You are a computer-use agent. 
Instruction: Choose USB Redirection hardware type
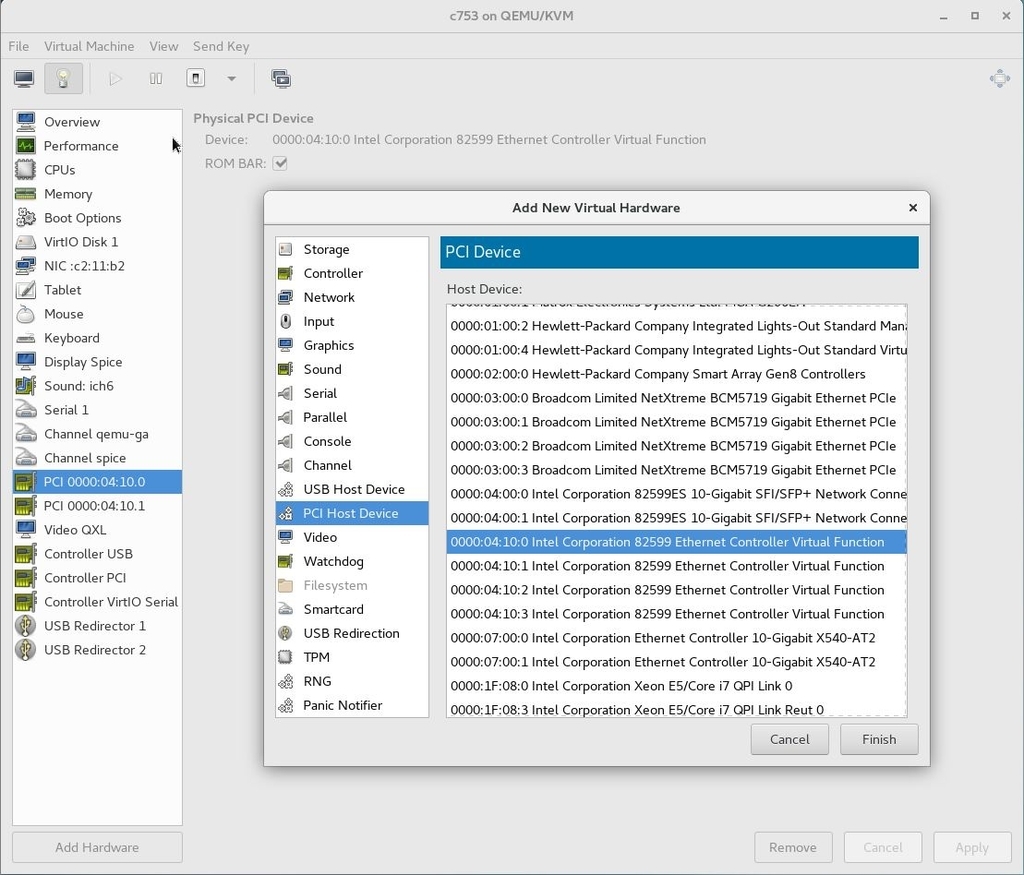click(x=352, y=633)
